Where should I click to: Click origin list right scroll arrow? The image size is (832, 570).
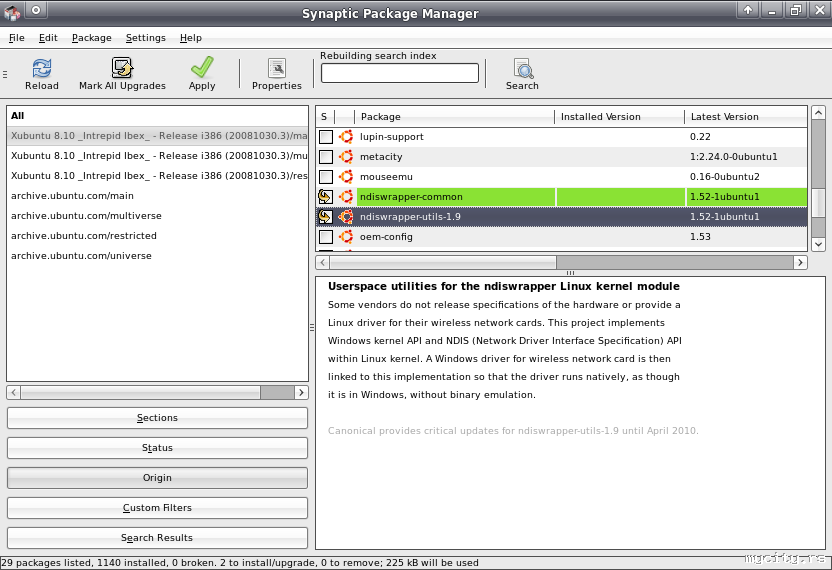tap(301, 392)
